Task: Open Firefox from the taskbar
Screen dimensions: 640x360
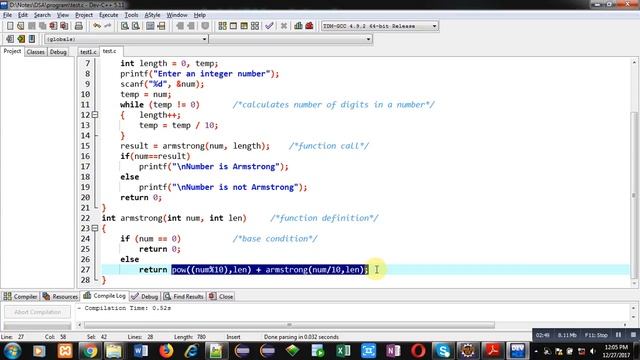Action: 166,351
